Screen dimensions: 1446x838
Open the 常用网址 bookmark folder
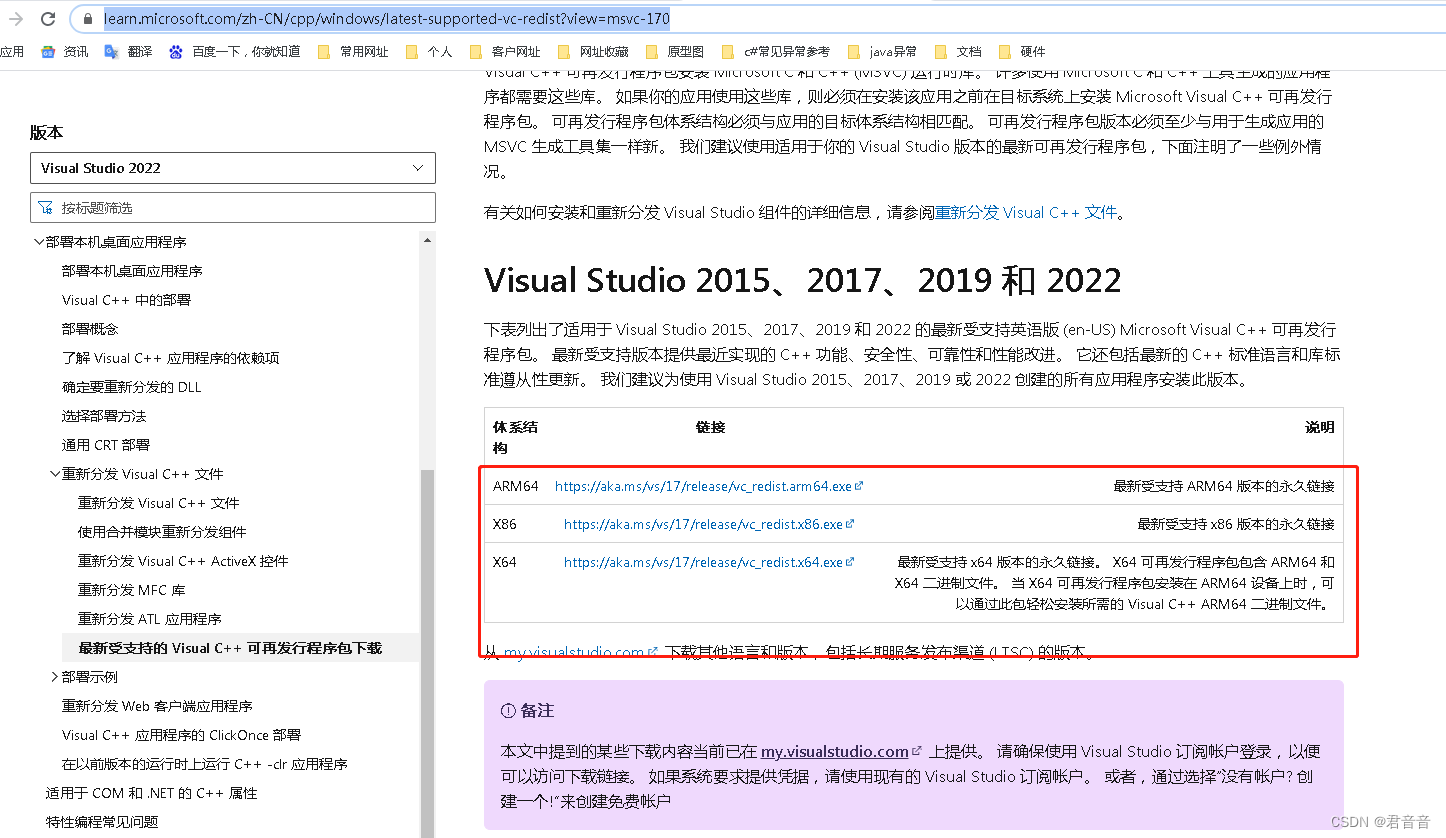pyautogui.click(x=353, y=51)
